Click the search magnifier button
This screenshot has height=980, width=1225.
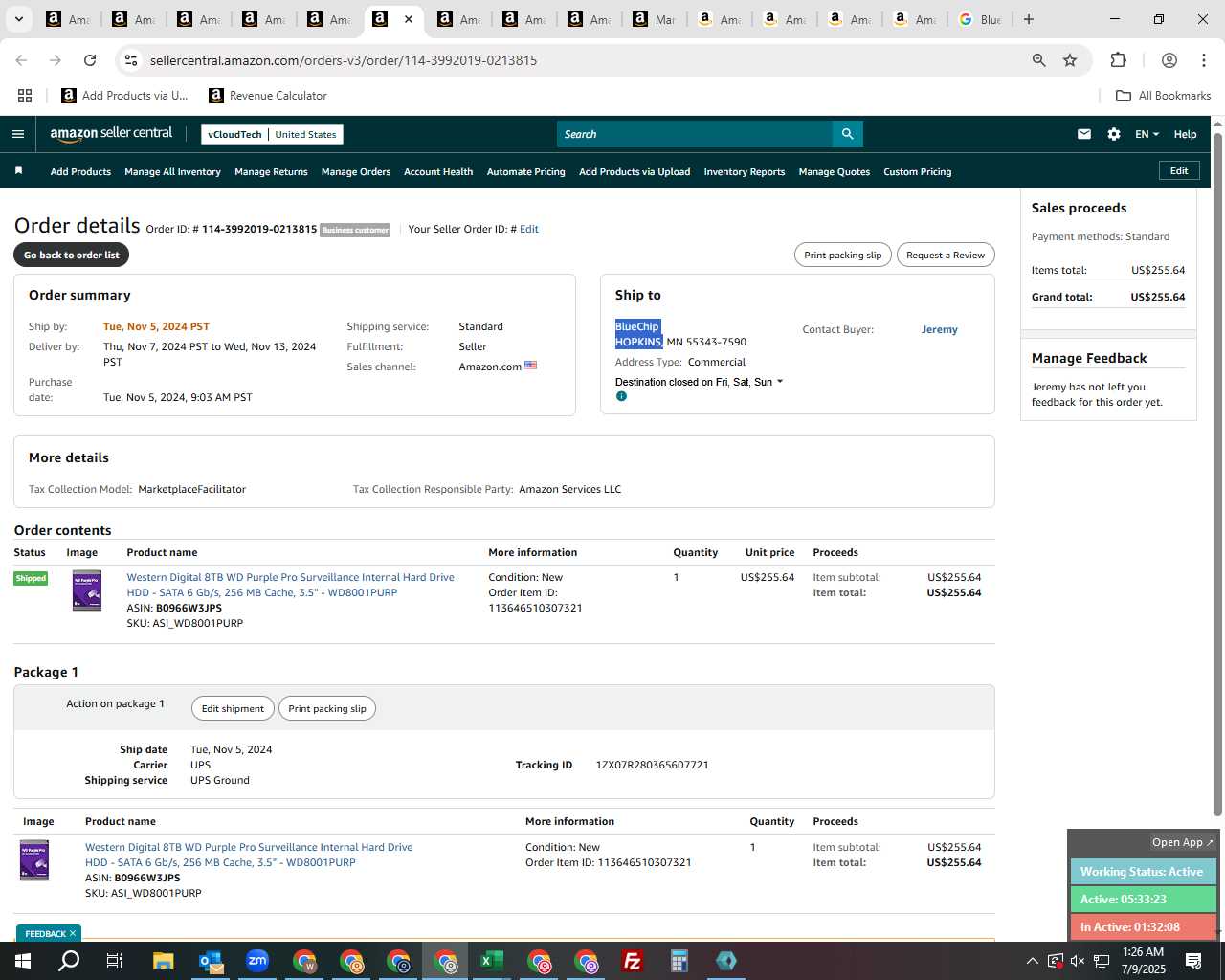847,134
